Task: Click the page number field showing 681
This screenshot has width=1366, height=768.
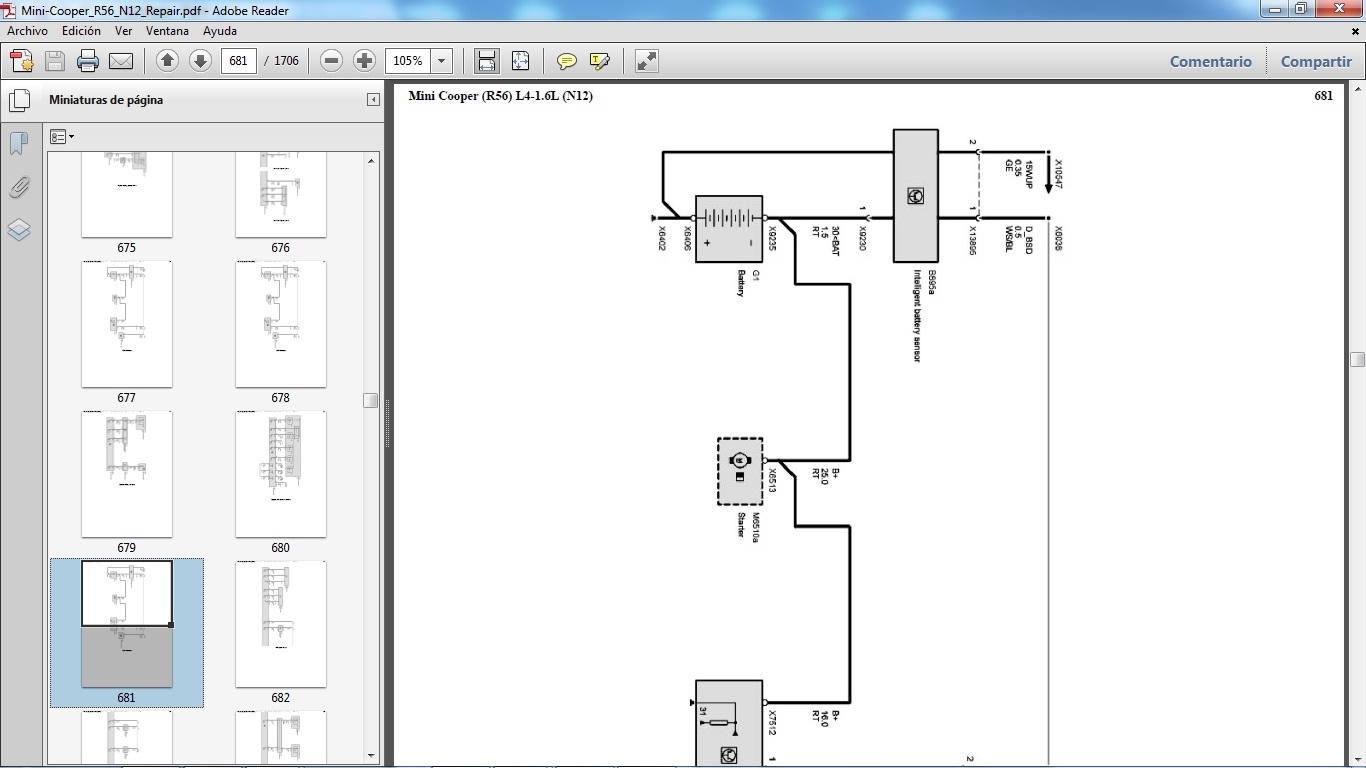Action: point(238,61)
